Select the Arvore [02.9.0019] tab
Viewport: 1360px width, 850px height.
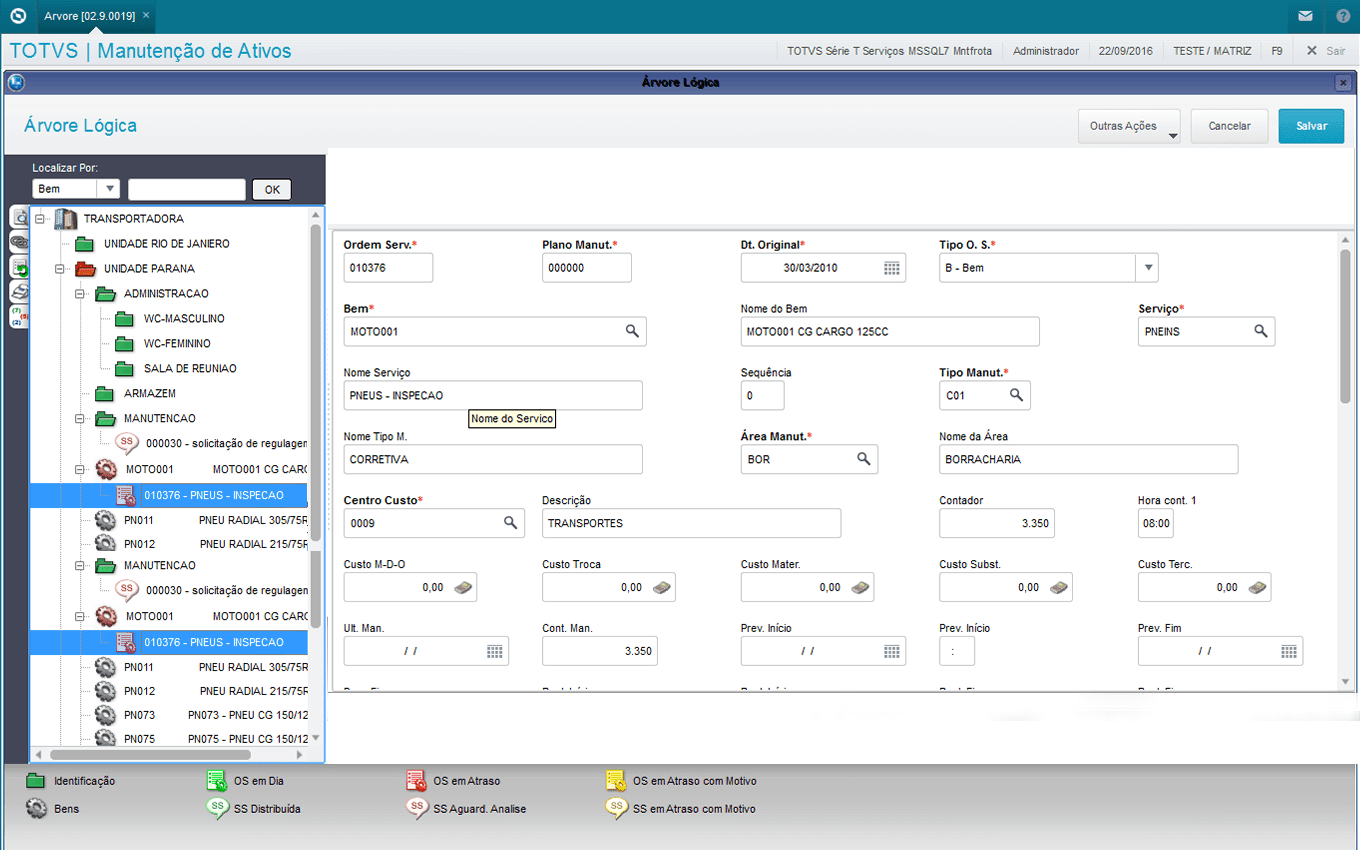[x=89, y=16]
